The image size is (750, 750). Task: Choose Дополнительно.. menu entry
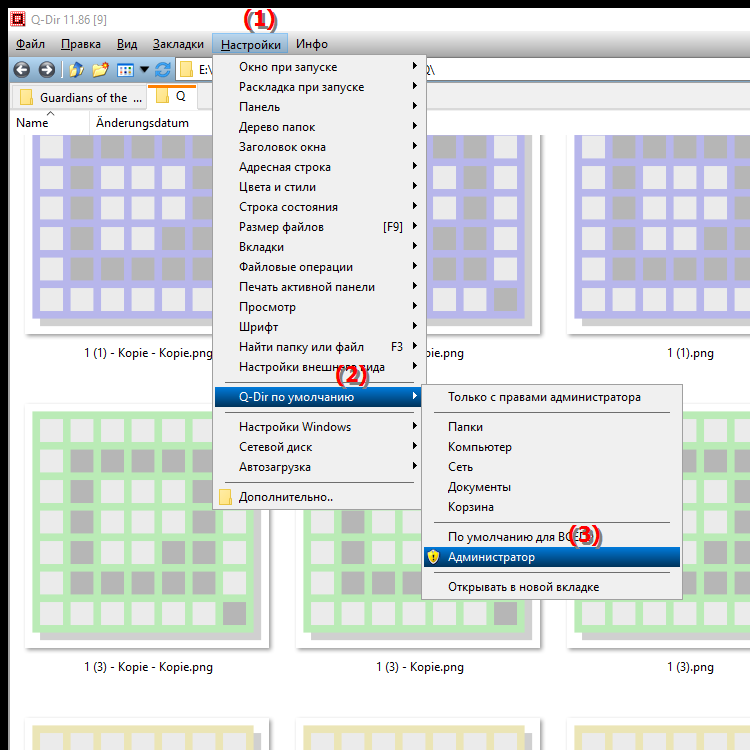tap(318, 497)
